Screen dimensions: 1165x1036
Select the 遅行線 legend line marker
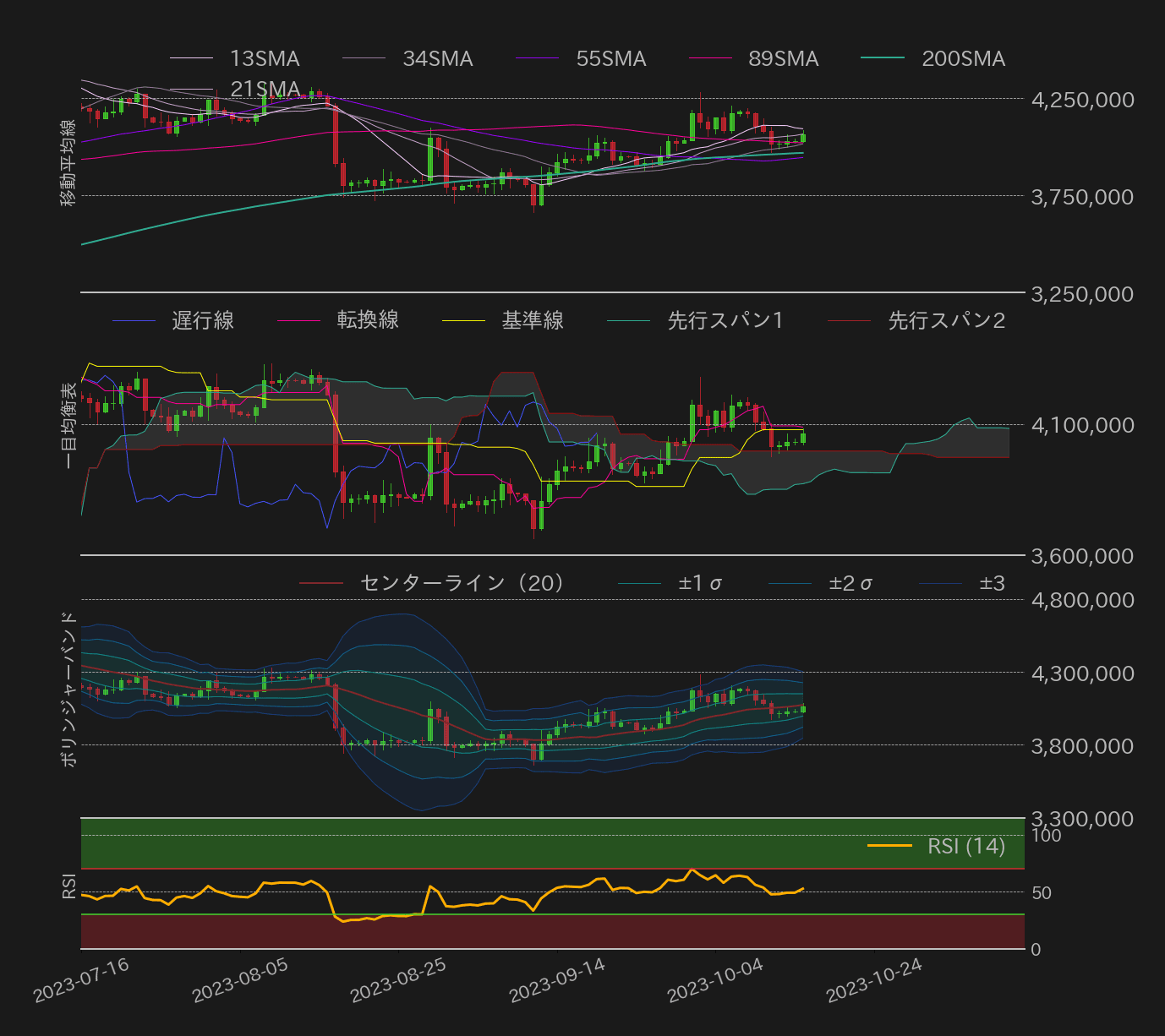click(135, 321)
